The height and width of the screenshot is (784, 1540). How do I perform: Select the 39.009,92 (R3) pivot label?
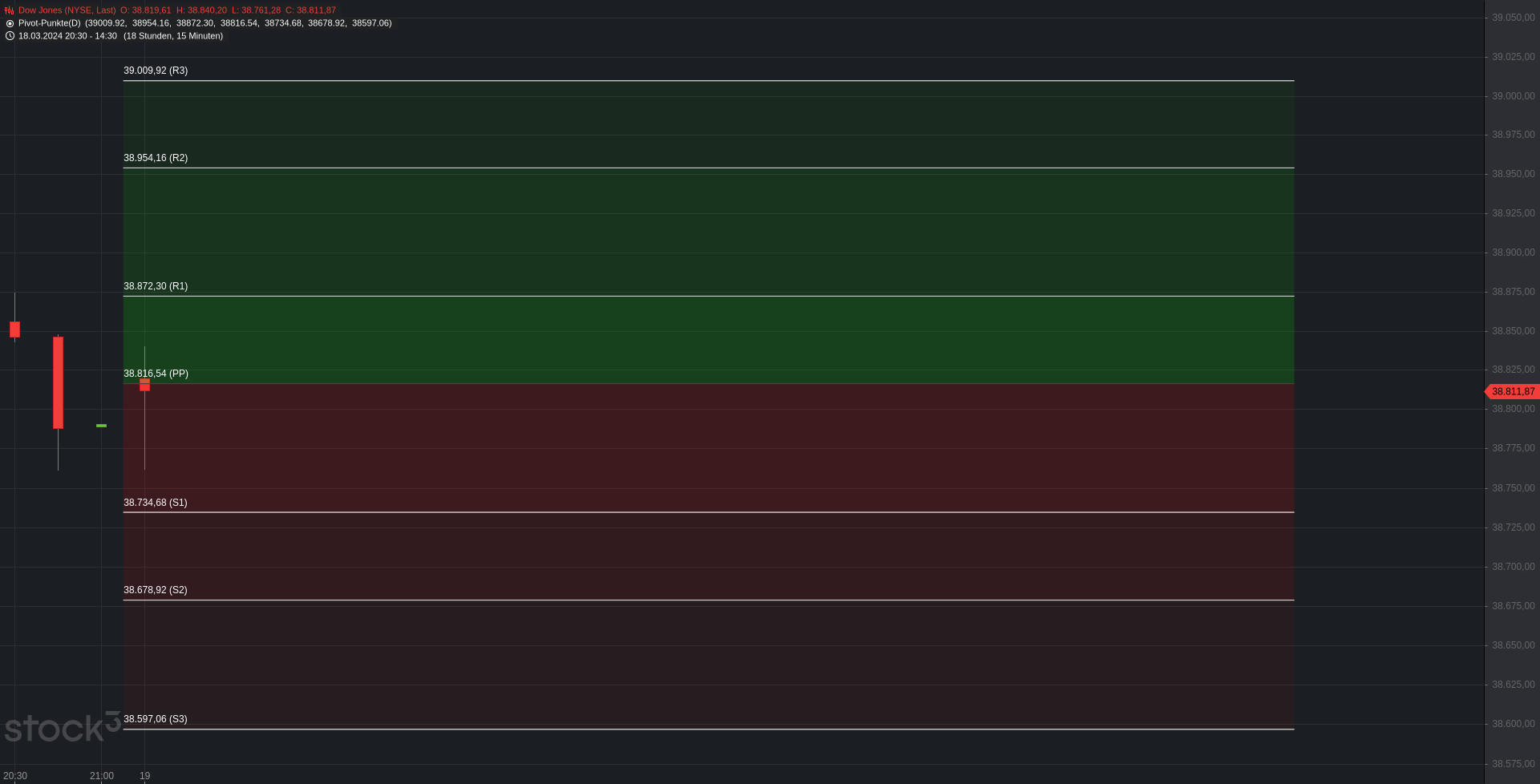coord(156,71)
